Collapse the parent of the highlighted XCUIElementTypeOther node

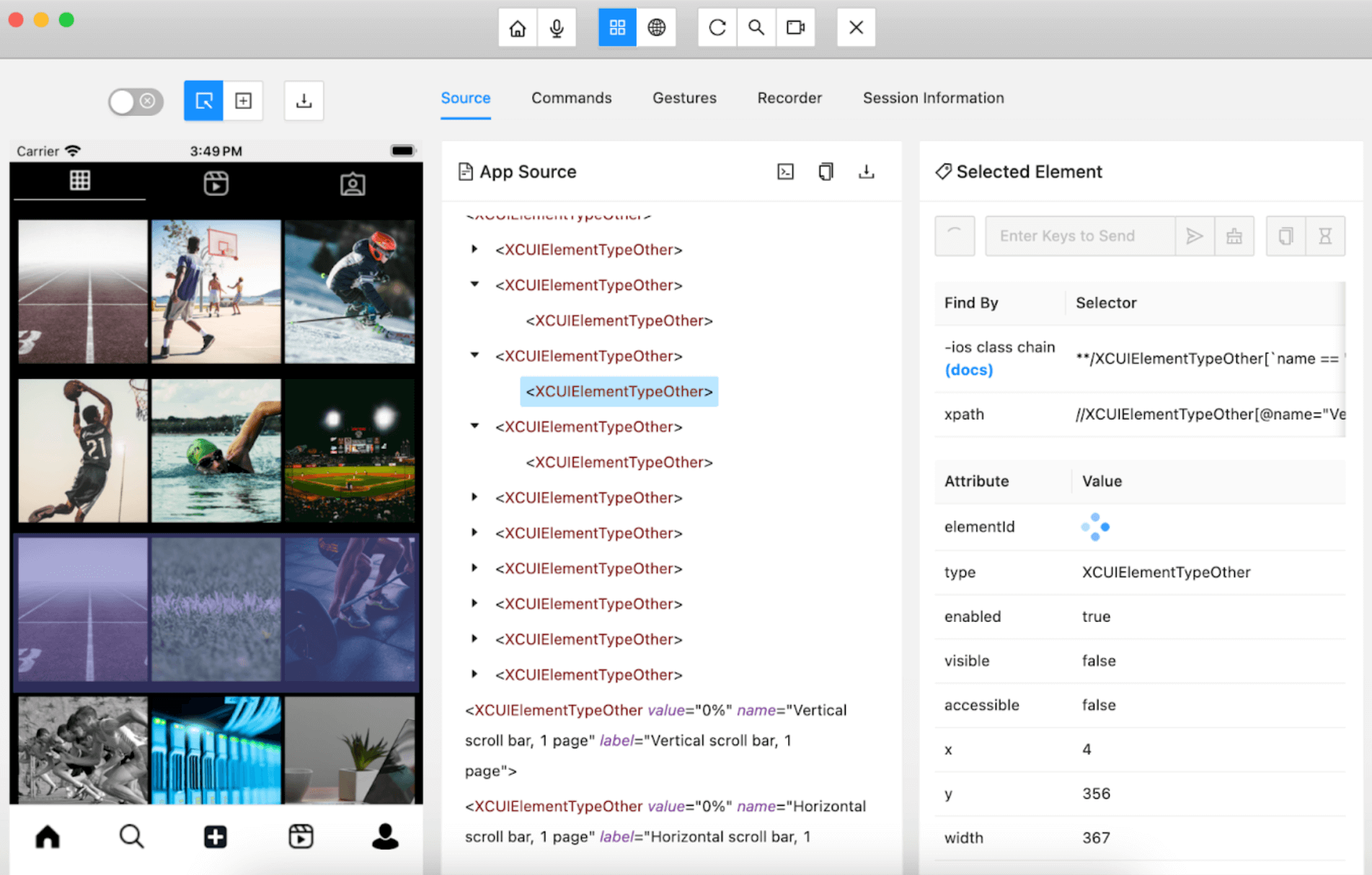tap(474, 355)
